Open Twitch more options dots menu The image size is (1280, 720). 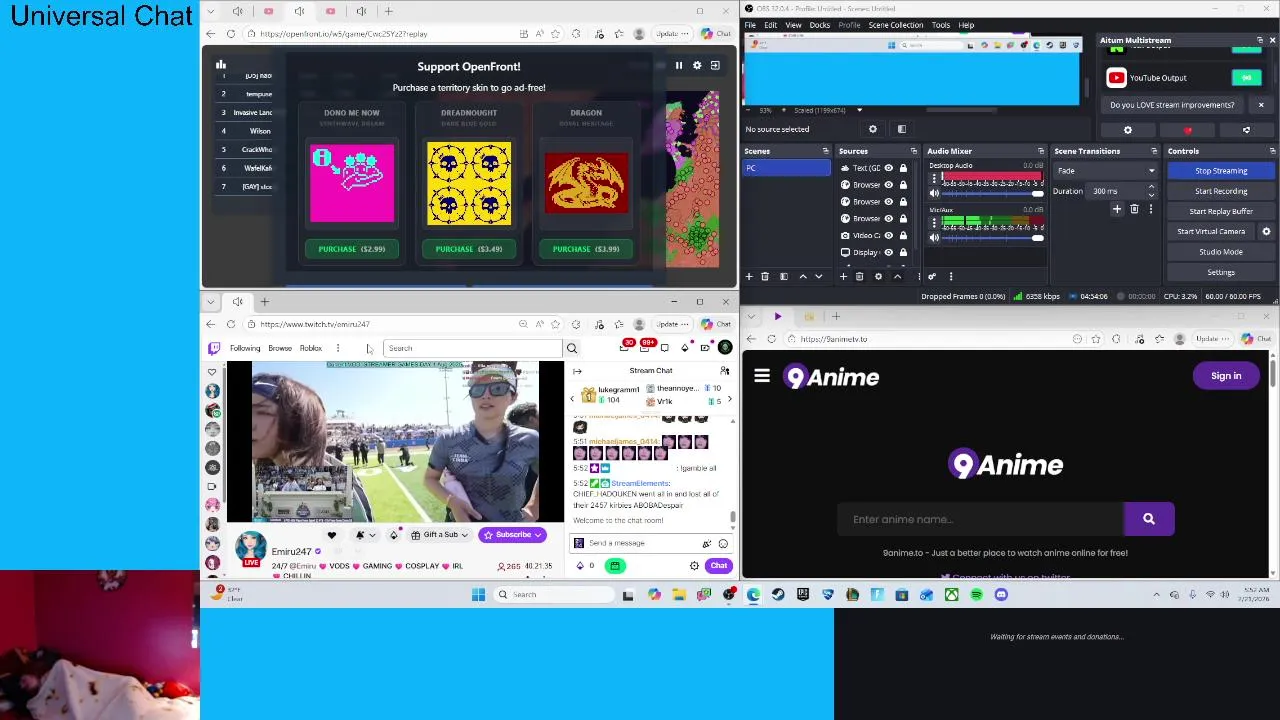[338, 348]
